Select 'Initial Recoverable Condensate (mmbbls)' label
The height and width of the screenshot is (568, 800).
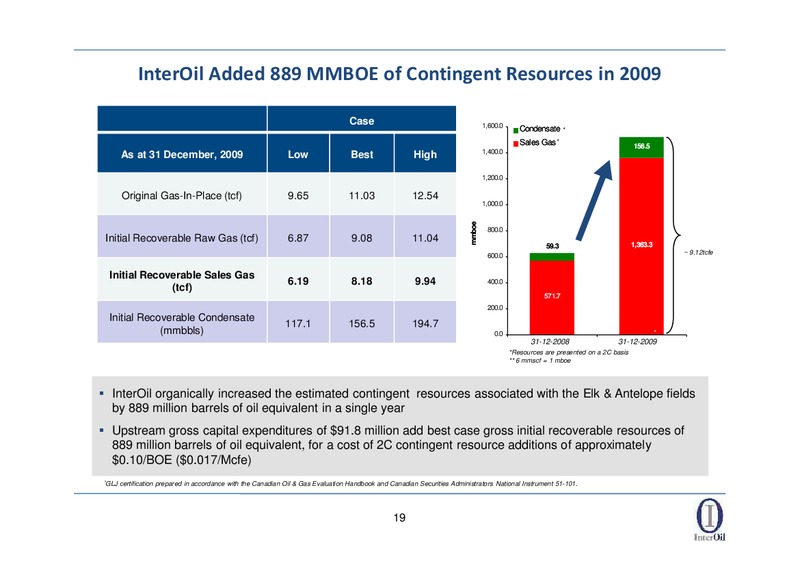182,324
